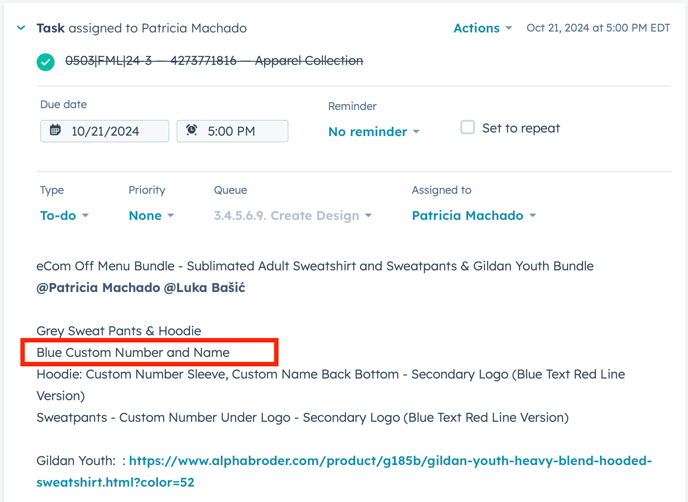
Task: Change assignee Patricia Machado dropdown
Action: point(473,216)
